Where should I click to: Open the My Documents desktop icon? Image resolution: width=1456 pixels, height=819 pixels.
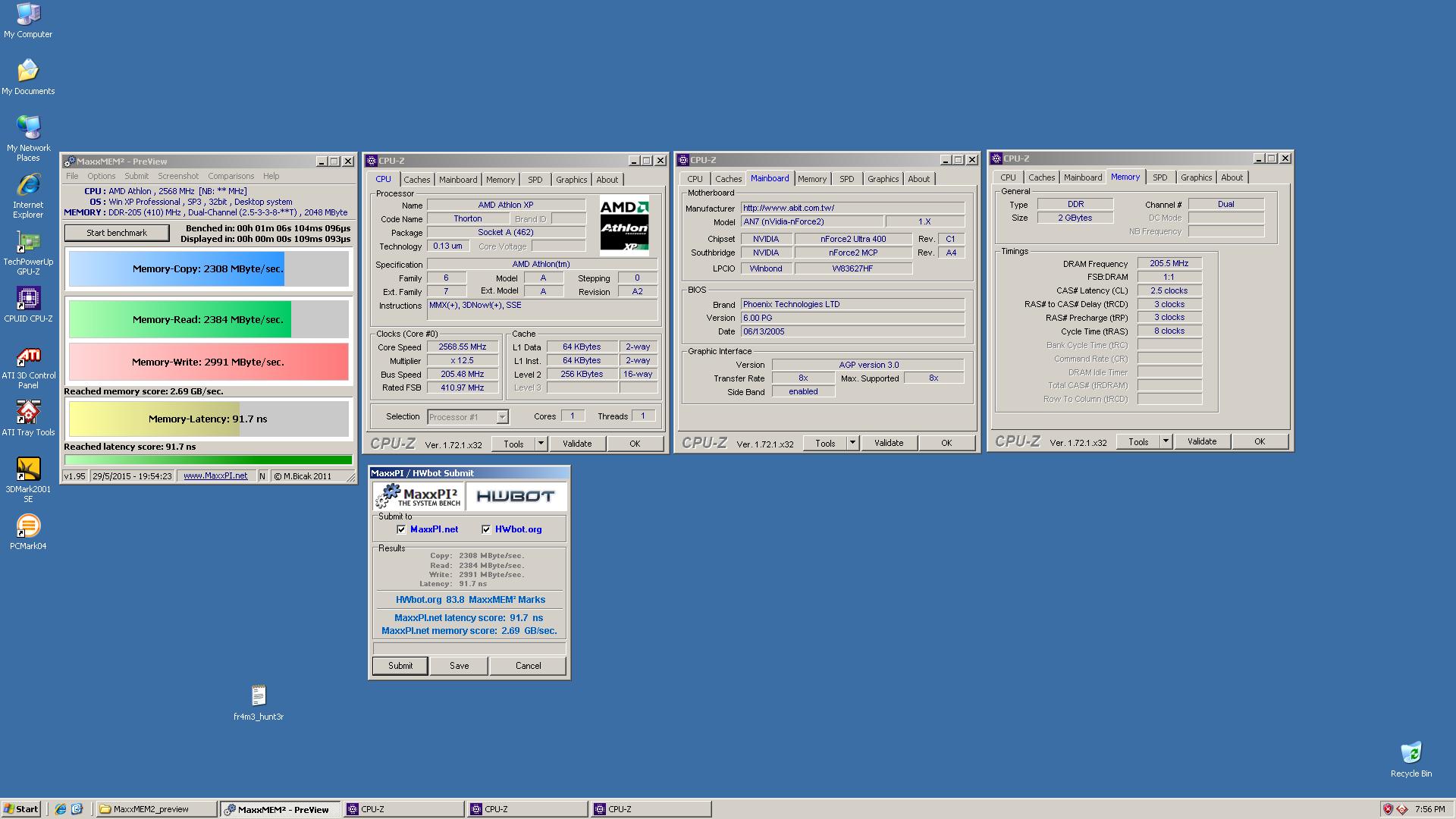click(x=28, y=77)
